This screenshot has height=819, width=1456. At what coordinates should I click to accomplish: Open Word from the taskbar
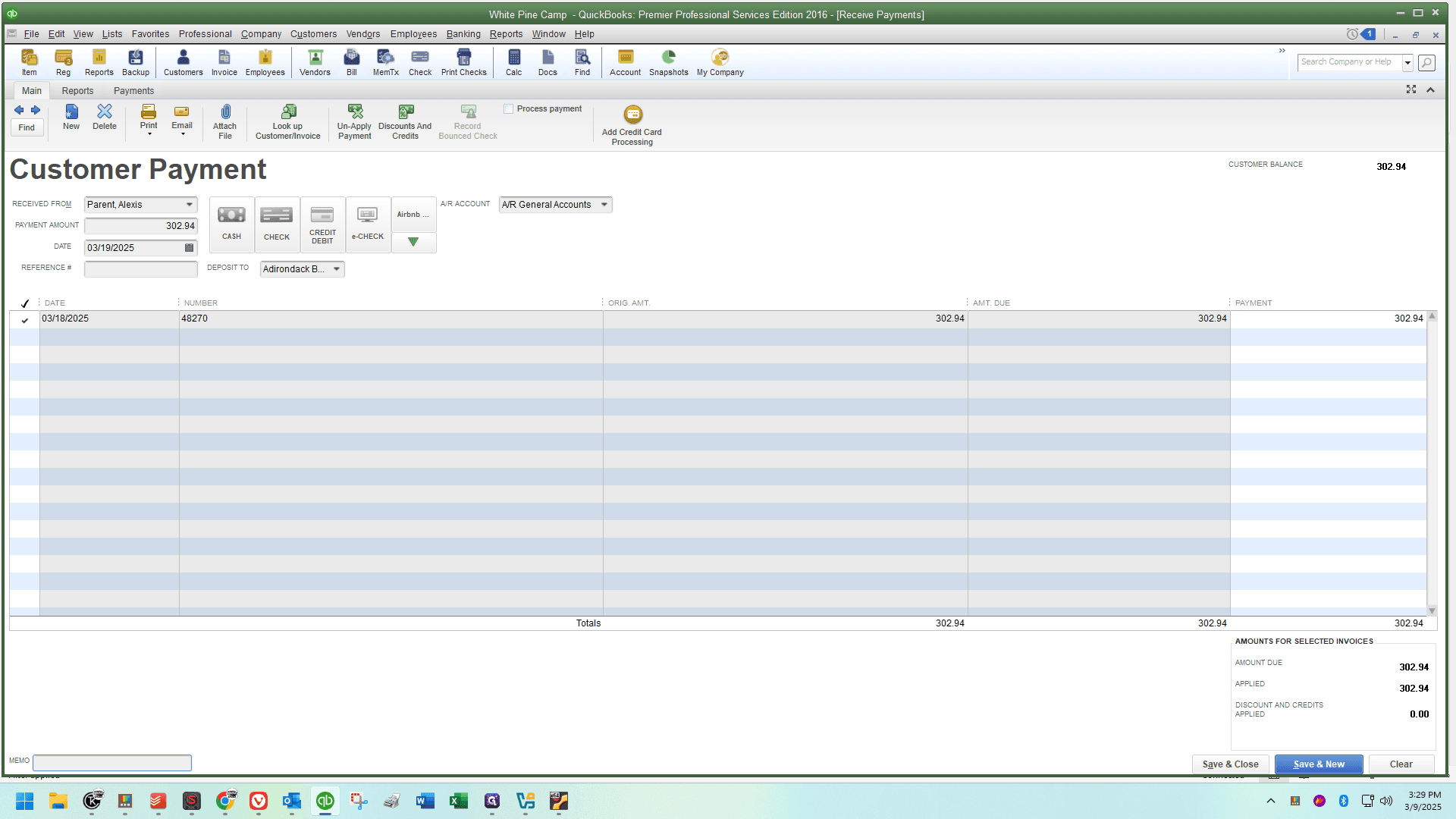pos(425,801)
